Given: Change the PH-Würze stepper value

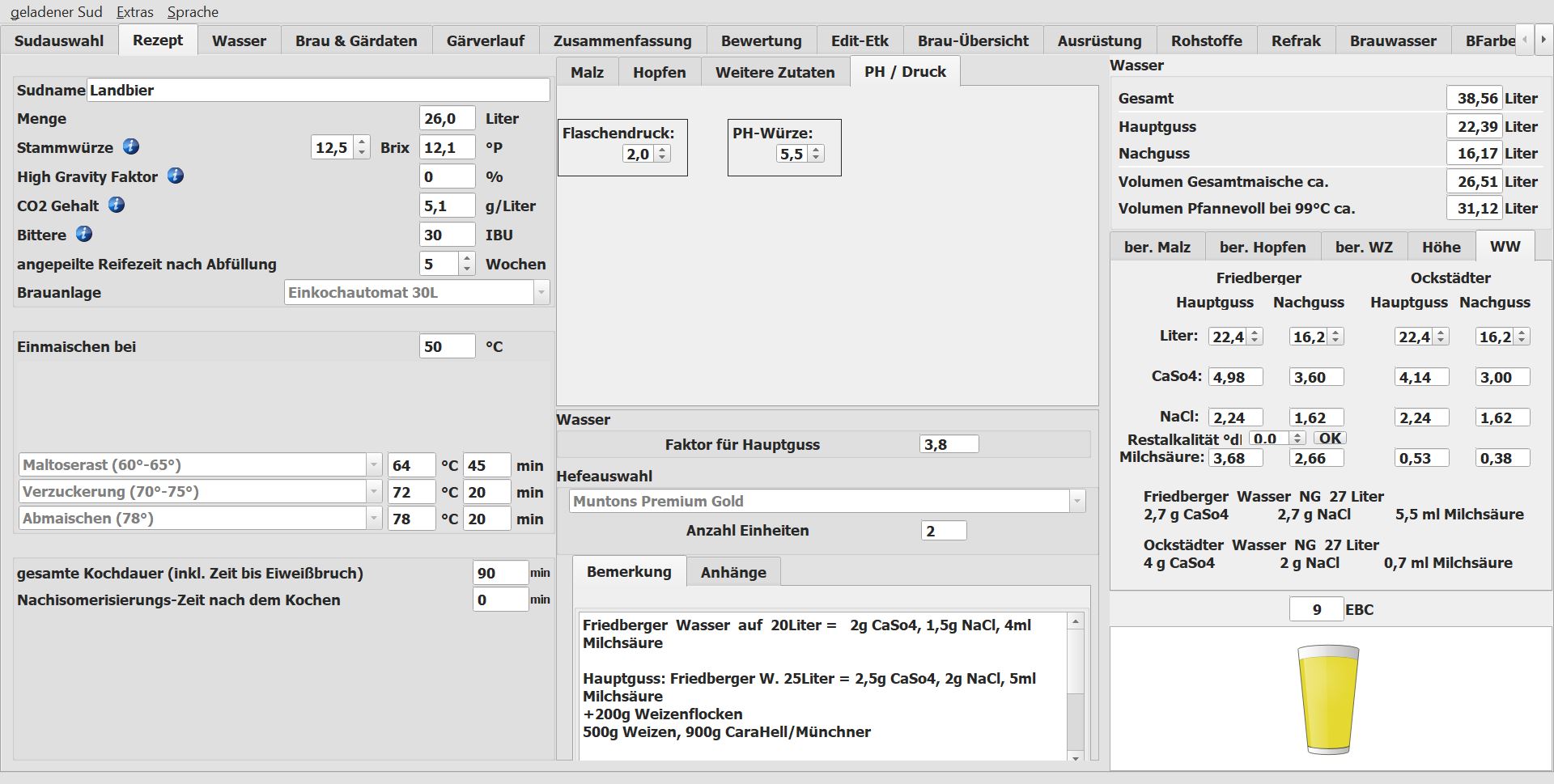Looking at the screenshot, I should [816, 154].
